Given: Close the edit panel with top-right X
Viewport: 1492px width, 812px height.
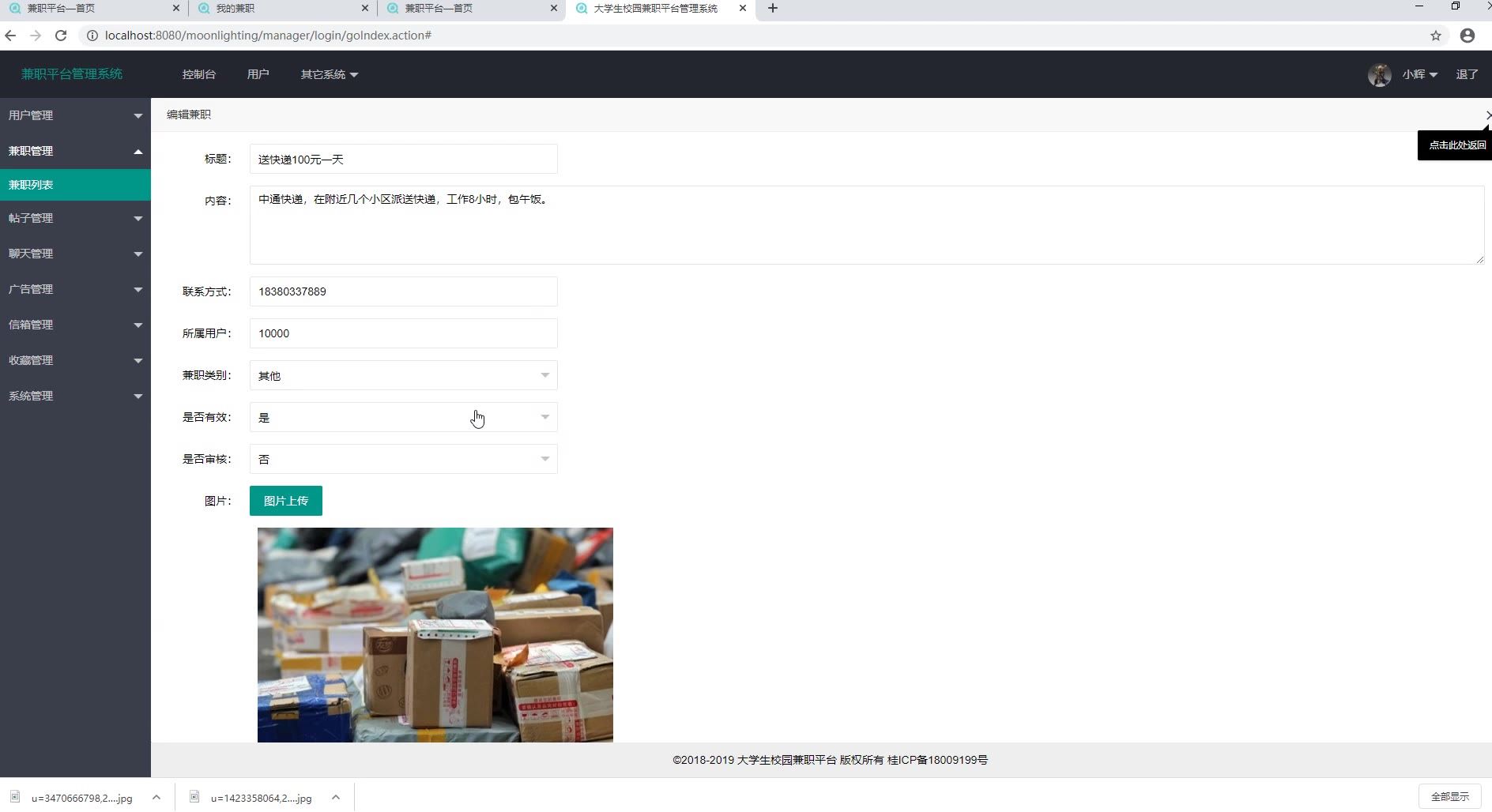Looking at the screenshot, I should tap(1487, 115).
